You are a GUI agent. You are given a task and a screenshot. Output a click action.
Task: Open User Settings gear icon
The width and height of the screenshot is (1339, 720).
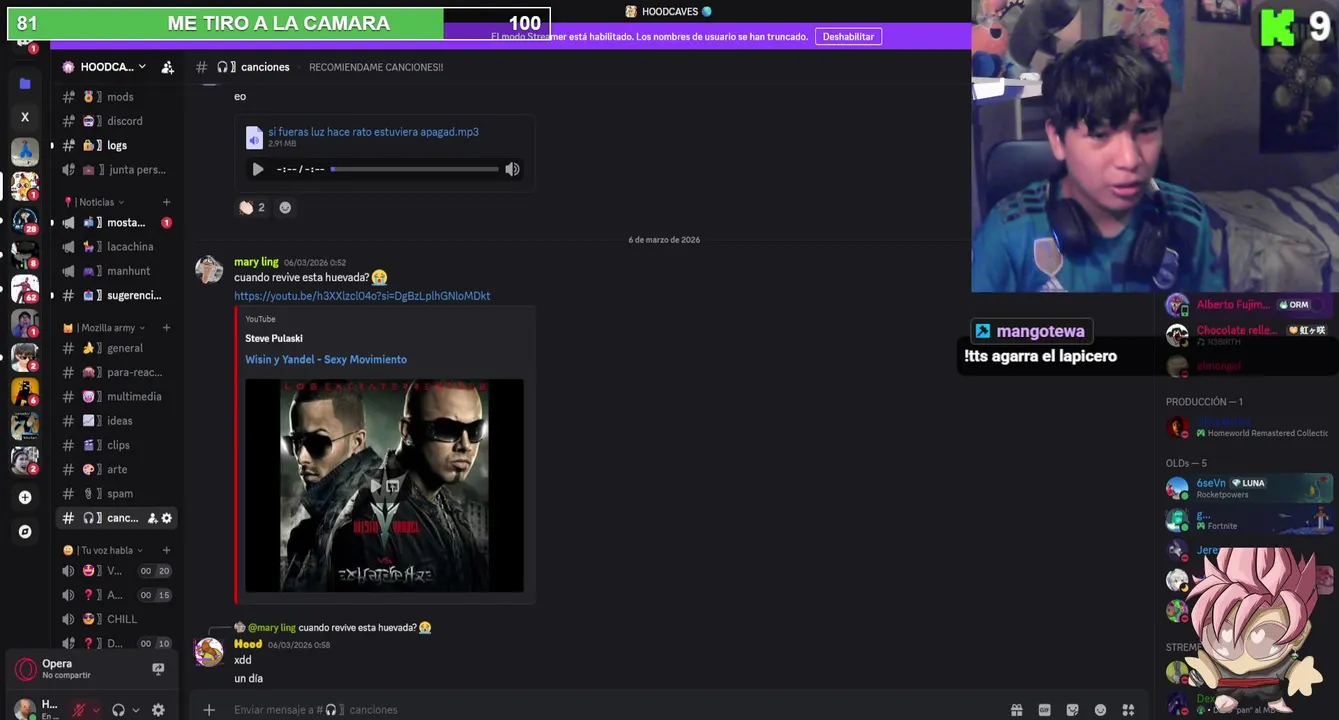pyautogui.click(x=158, y=710)
